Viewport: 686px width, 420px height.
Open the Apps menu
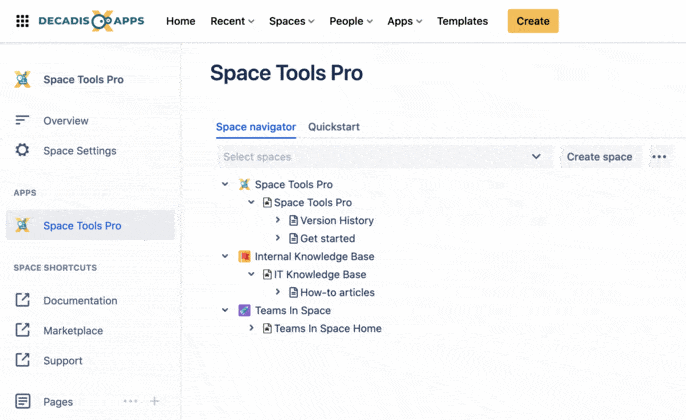[x=405, y=21]
